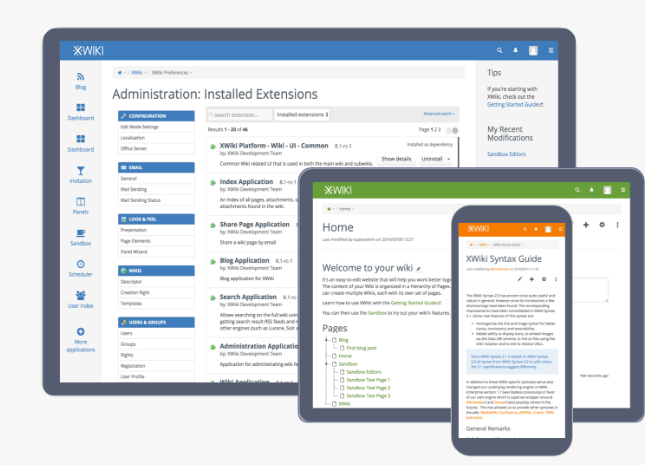Open notifications bell in green tablet header
Image resolution: width=645 pixels, height=465 pixels.
[x=592, y=190]
